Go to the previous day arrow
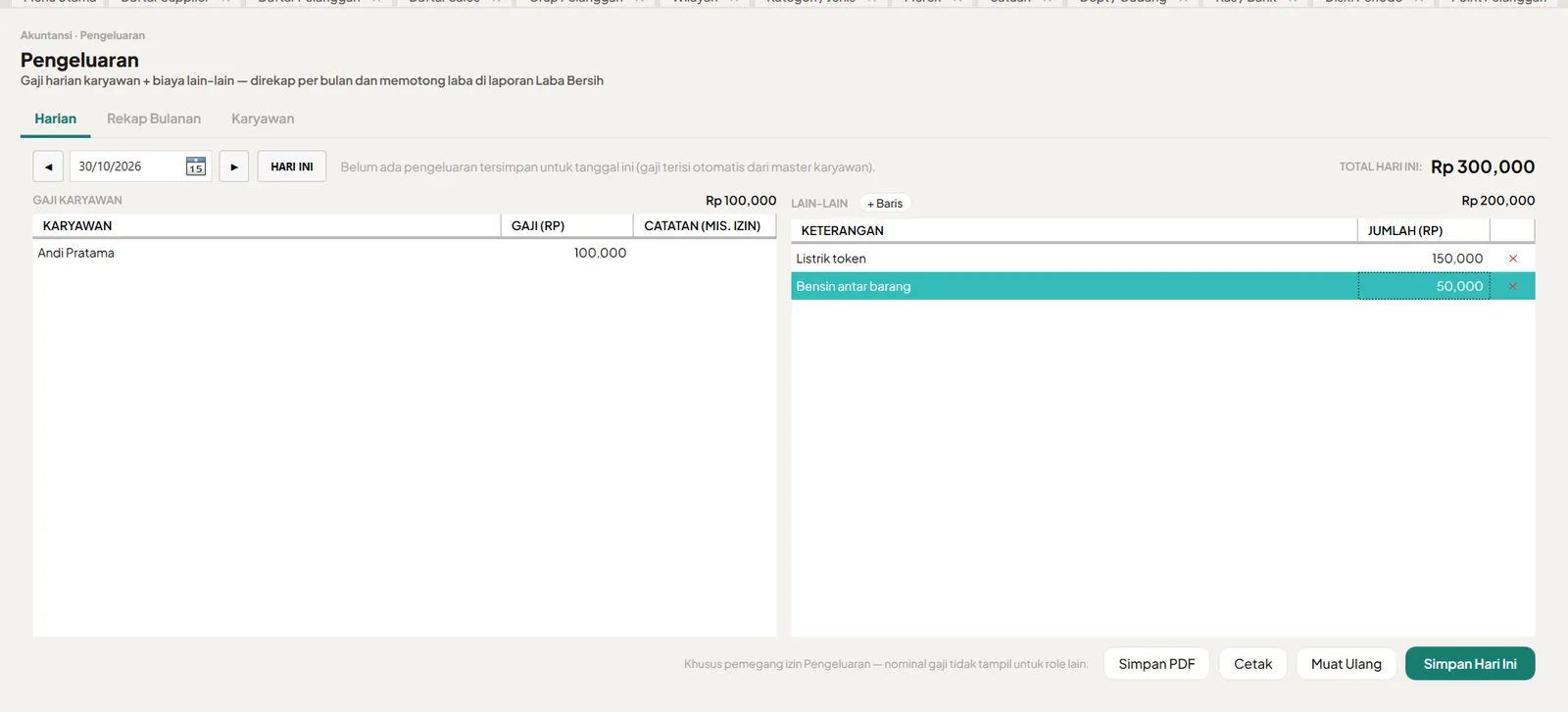1568x712 pixels. point(48,166)
